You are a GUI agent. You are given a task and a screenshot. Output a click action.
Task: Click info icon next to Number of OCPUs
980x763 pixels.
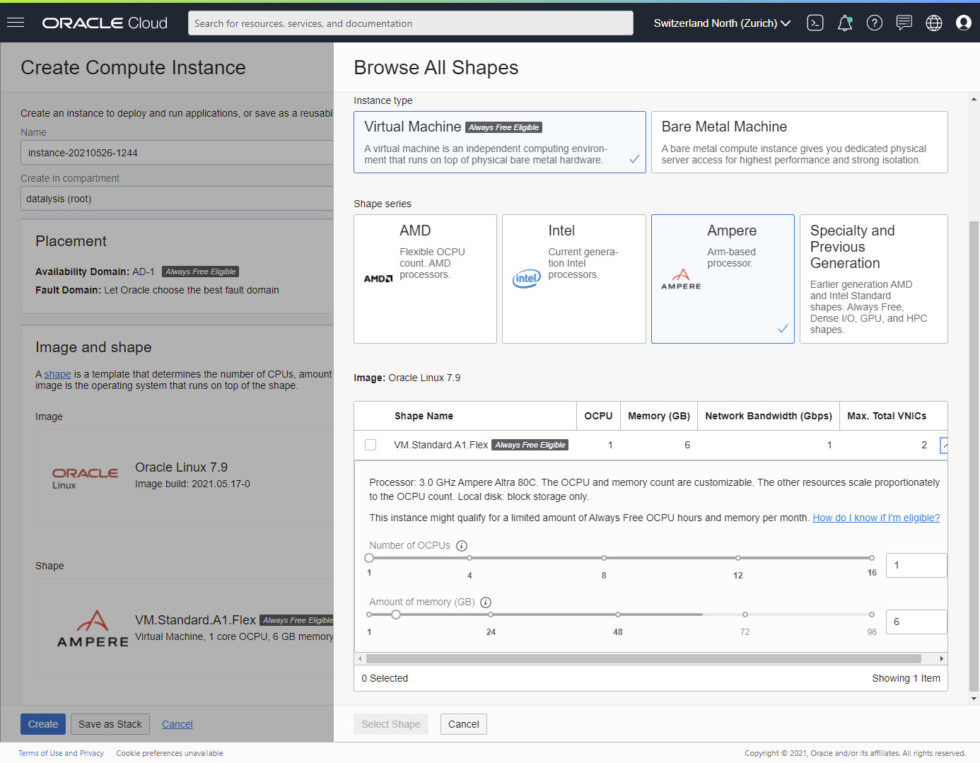tap(461, 546)
